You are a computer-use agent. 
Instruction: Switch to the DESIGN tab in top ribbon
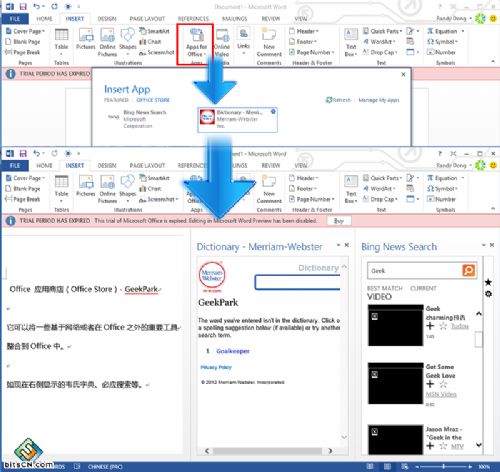107,19
